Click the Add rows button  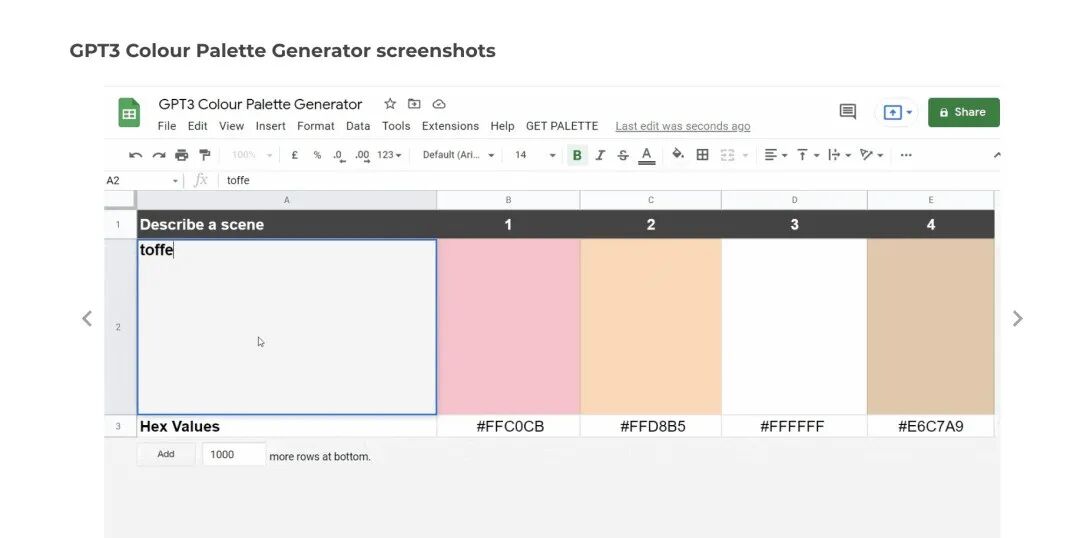click(166, 454)
